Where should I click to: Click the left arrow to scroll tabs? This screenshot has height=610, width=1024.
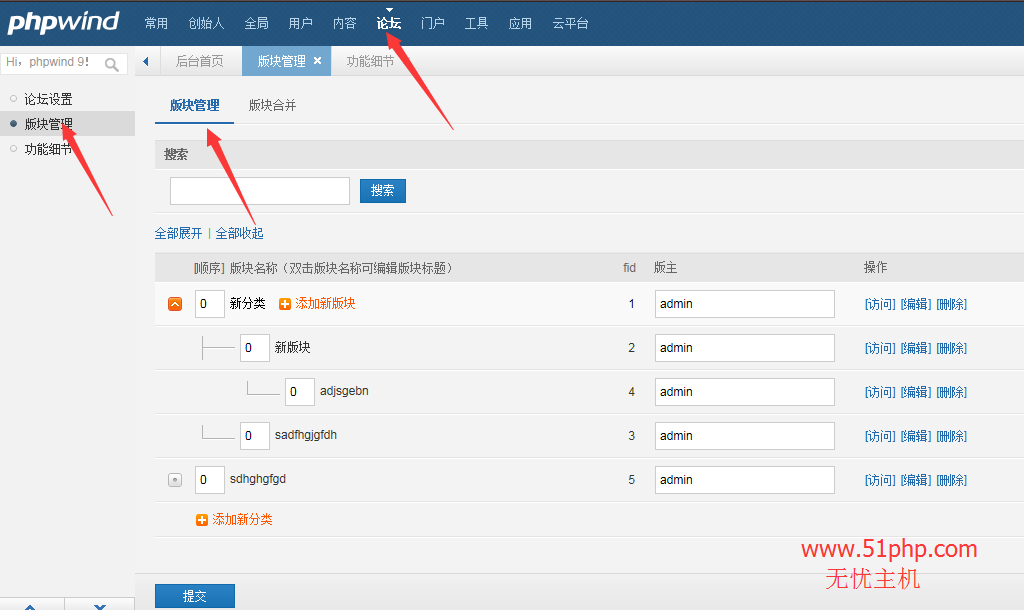(146, 62)
